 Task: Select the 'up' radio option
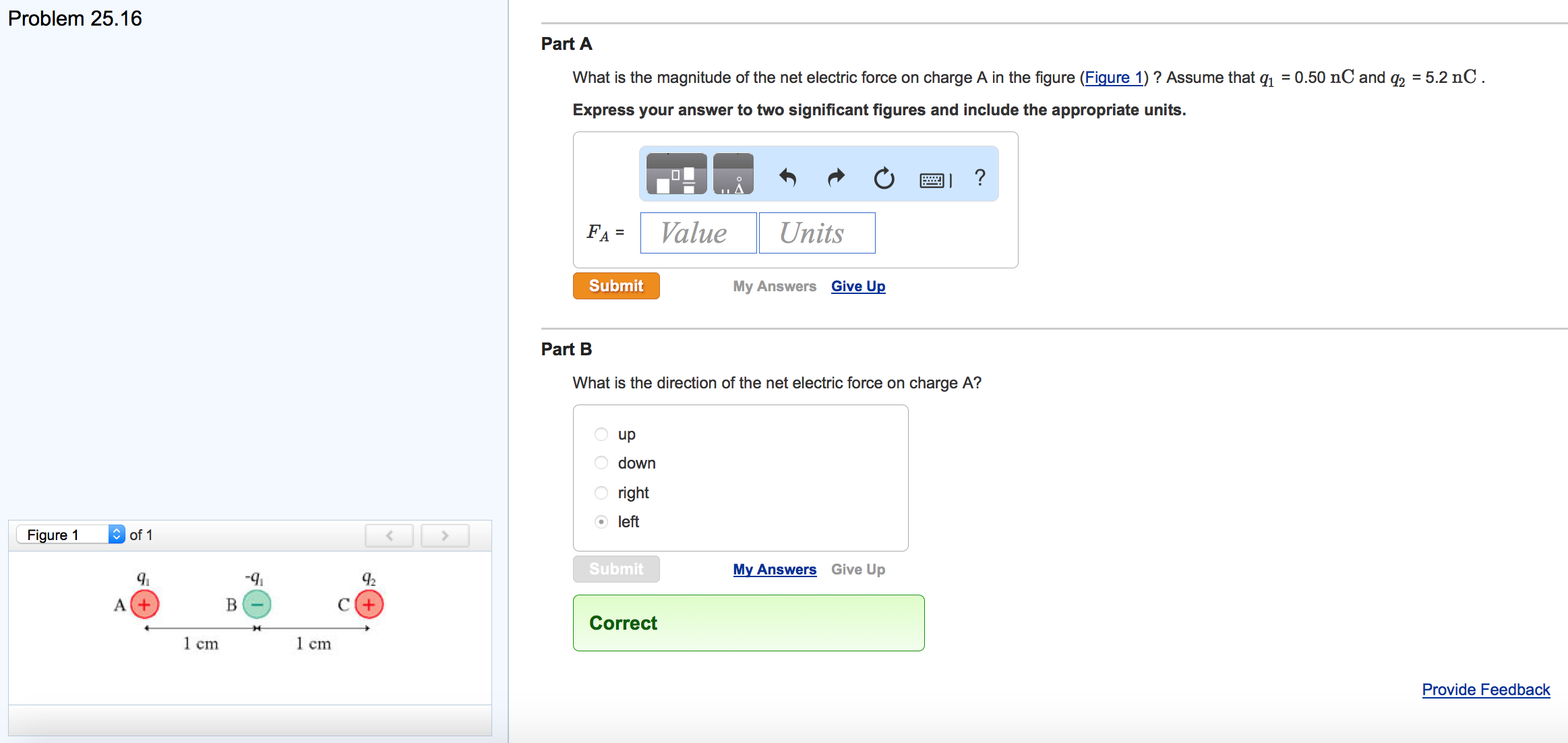[601, 434]
